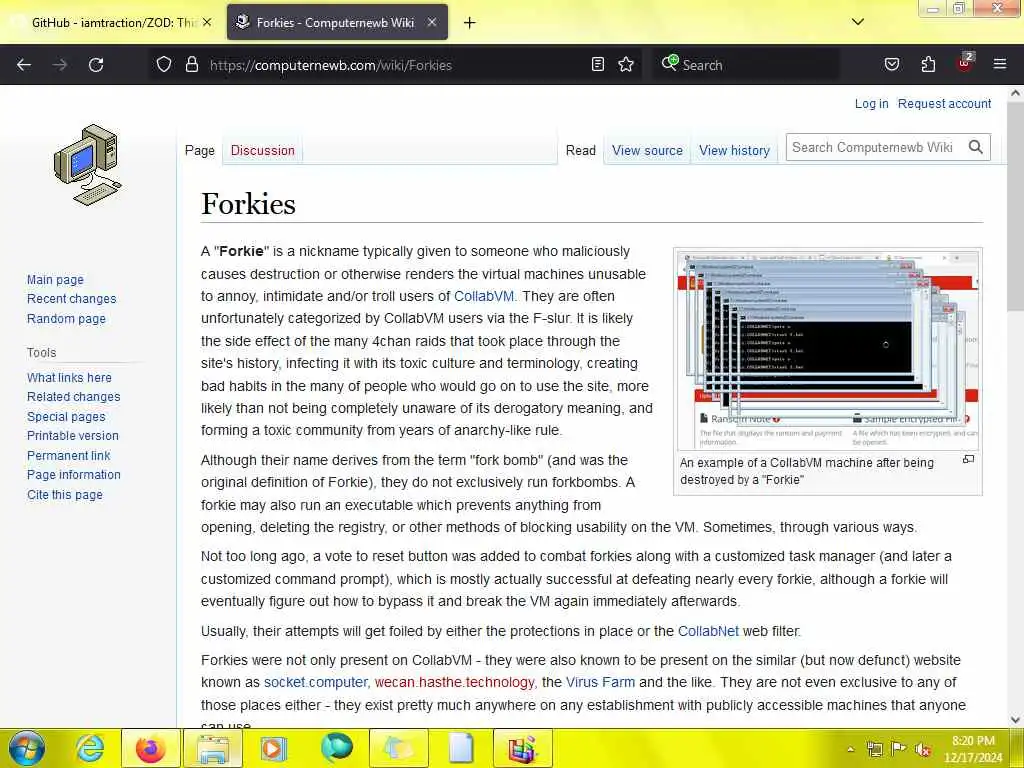The image size is (1024, 768).
Task: Open the destroyed CollabVM machine thumbnail
Action: pyautogui.click(x=827, y=351)
